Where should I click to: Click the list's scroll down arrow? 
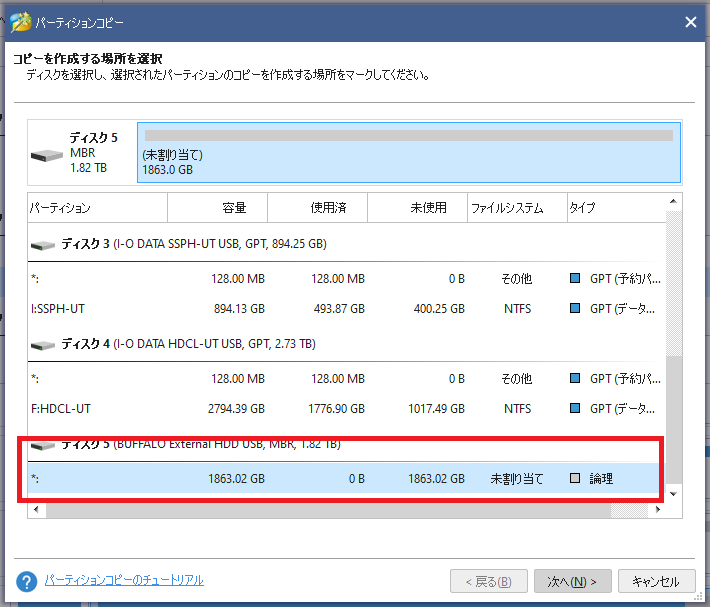coord(673,494)
